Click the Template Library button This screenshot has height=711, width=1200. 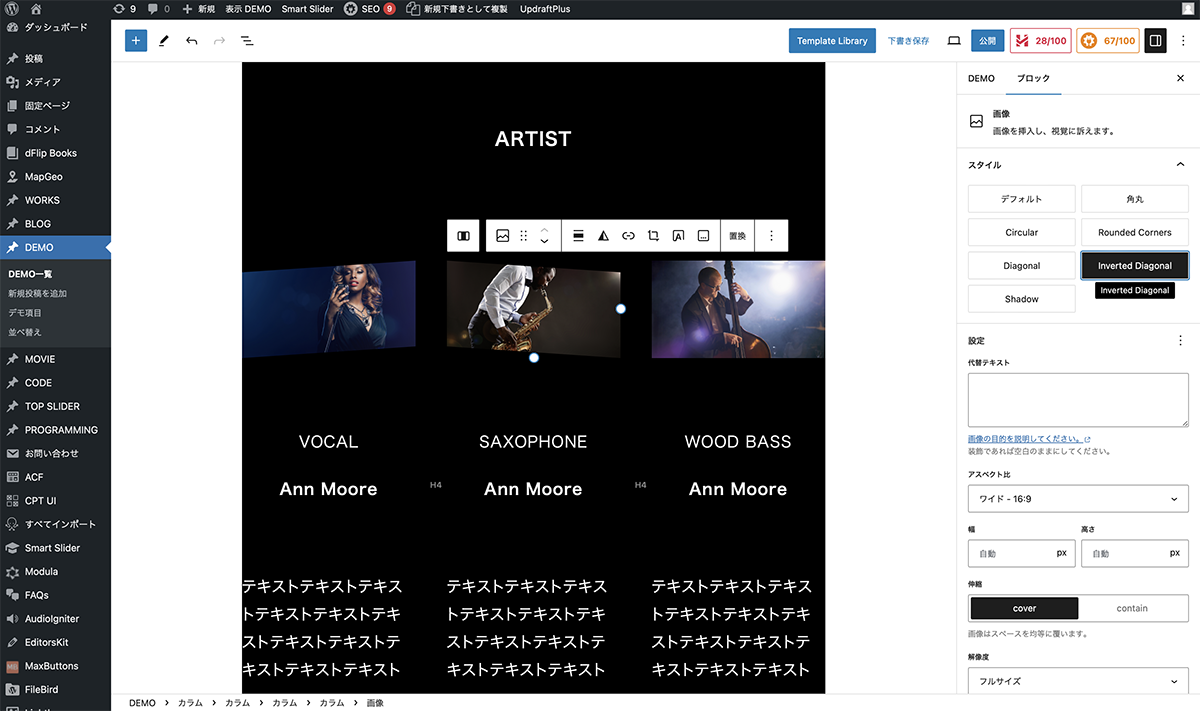831,41
